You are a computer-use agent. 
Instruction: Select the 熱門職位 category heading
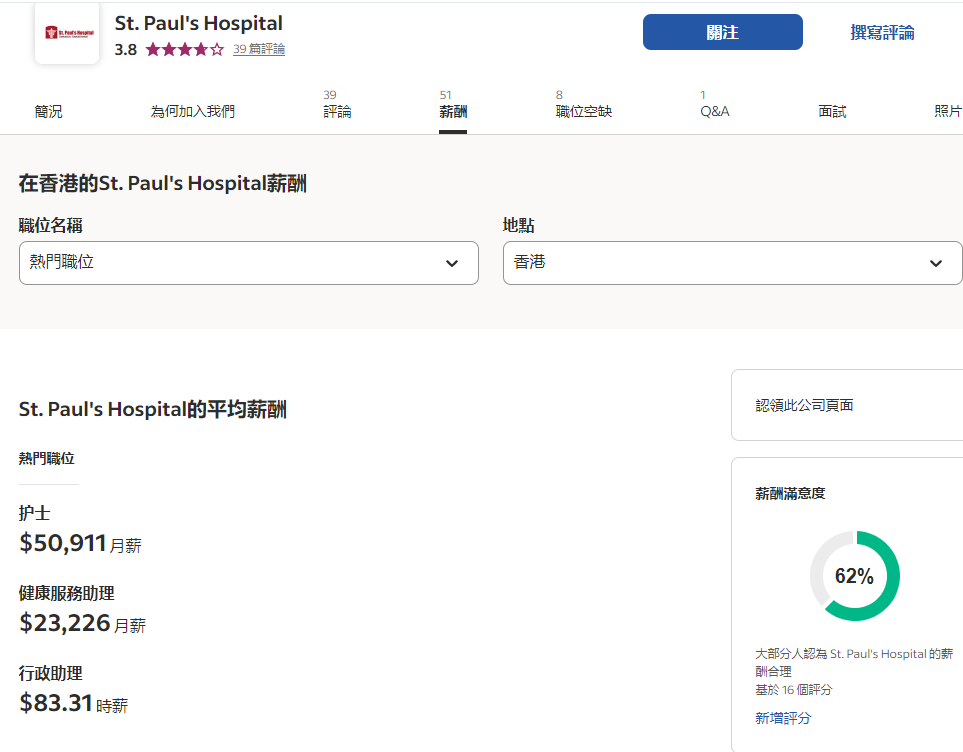click(47, 459)
